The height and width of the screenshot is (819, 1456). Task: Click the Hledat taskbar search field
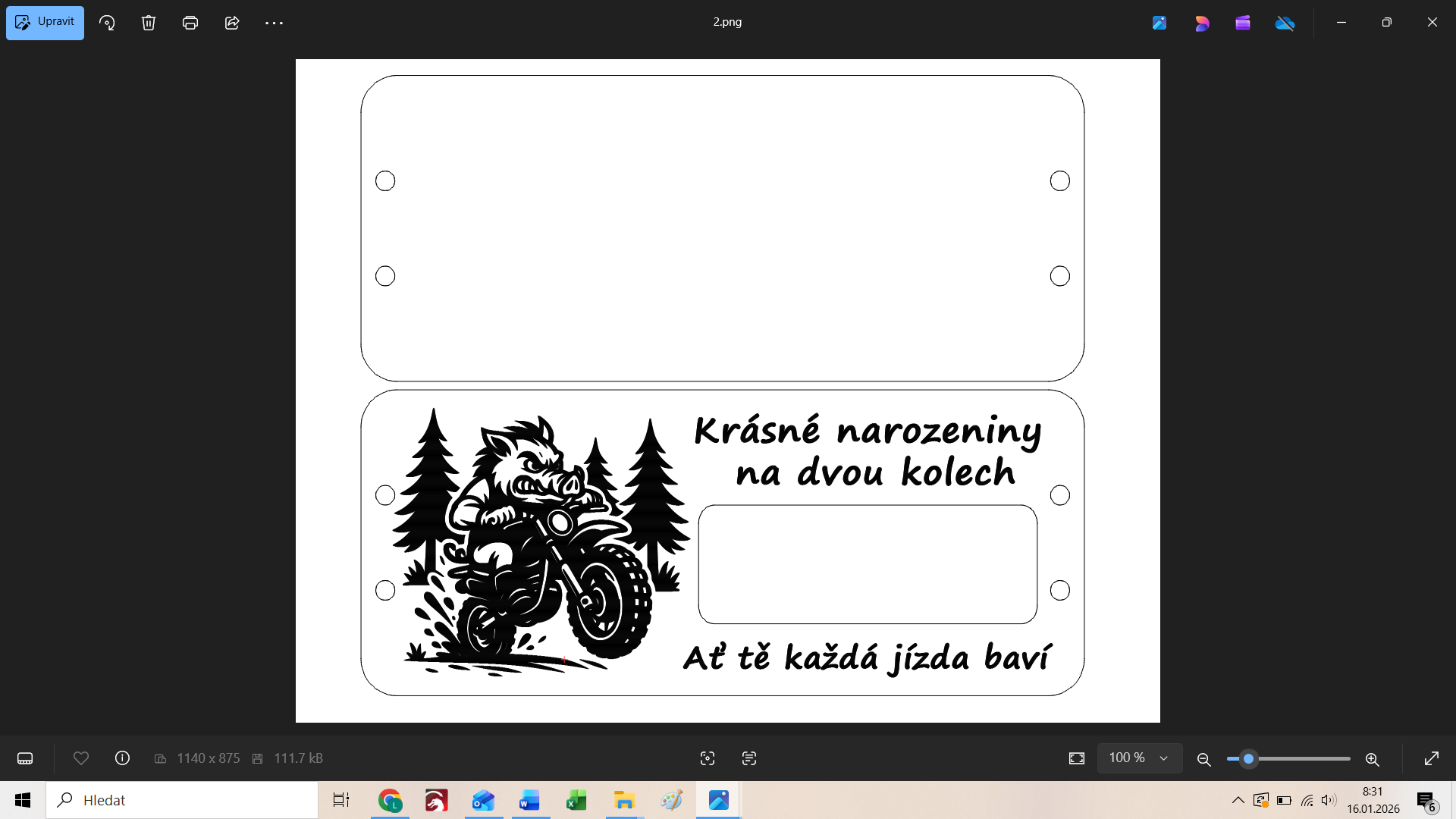click(182, 800)
